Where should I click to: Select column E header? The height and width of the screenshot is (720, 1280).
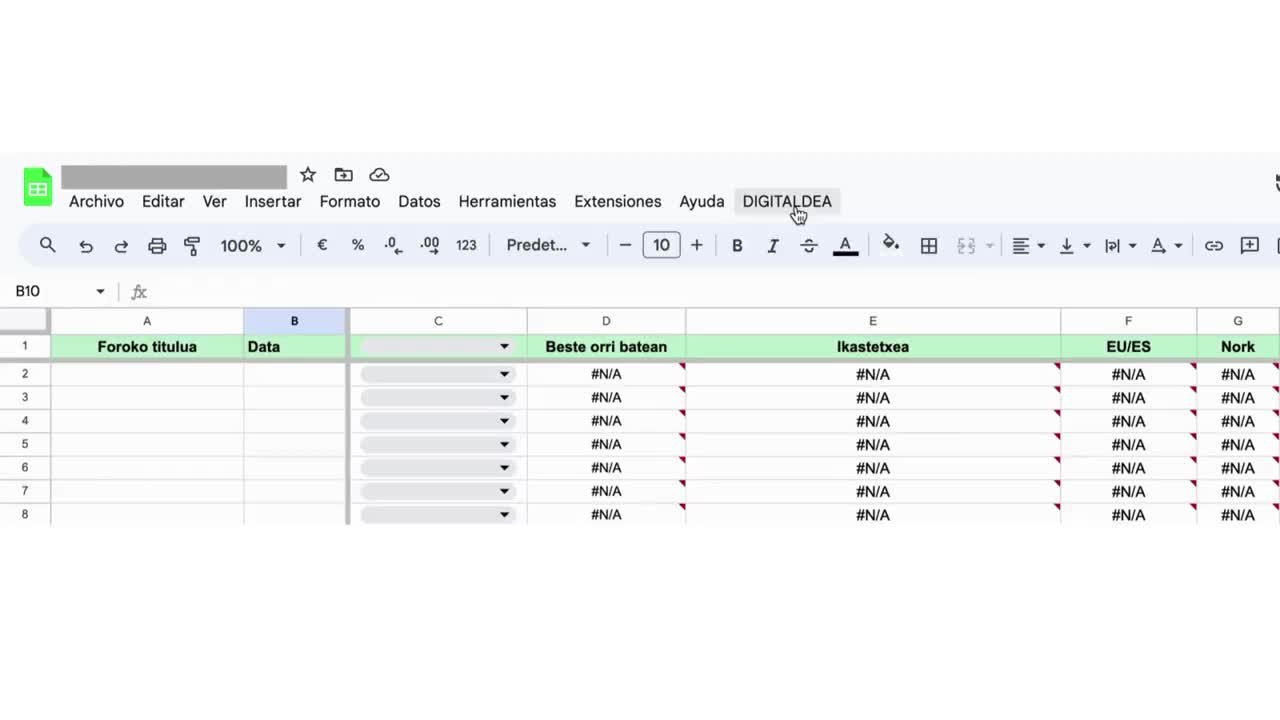pyautogui.click(x=873, y=321)
